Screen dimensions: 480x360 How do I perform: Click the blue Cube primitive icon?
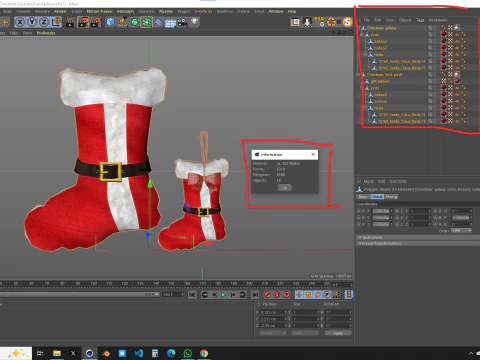110,22
